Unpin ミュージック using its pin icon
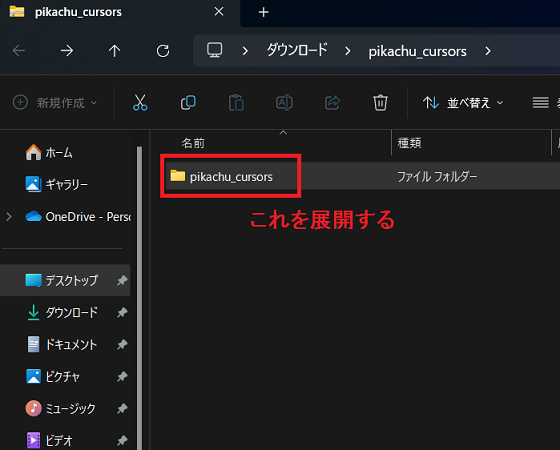This screenshot has height=450, width=560. click(x=122, y=408)
